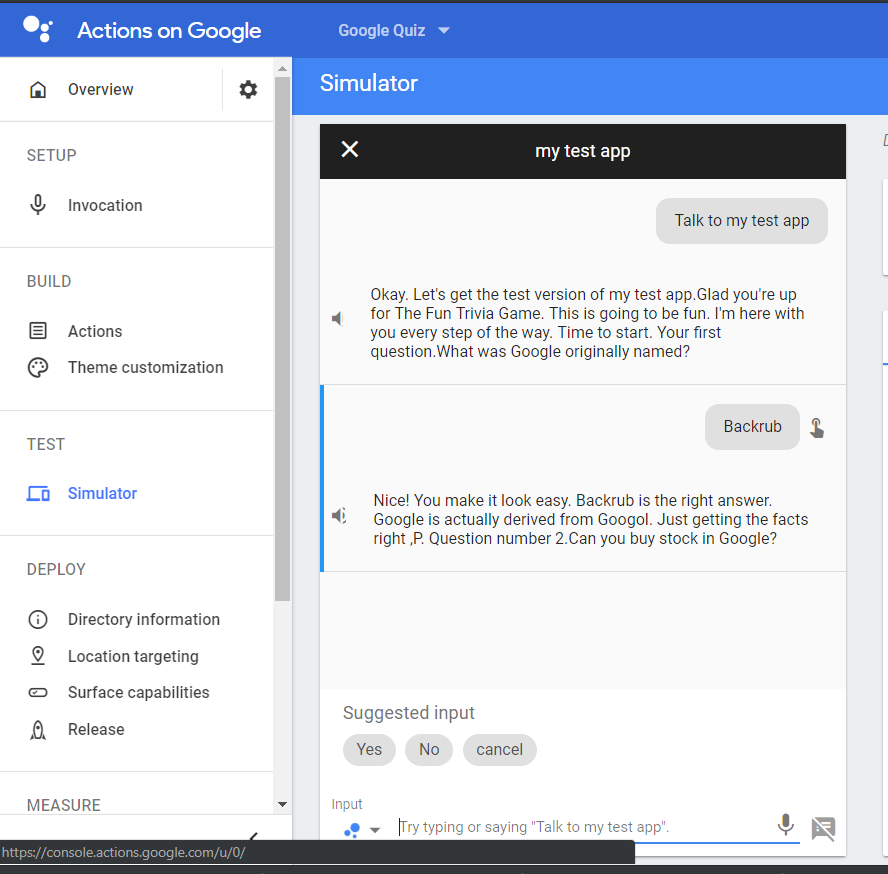Open Surface capabilities
Screen dimensions: 888x874
139,692
